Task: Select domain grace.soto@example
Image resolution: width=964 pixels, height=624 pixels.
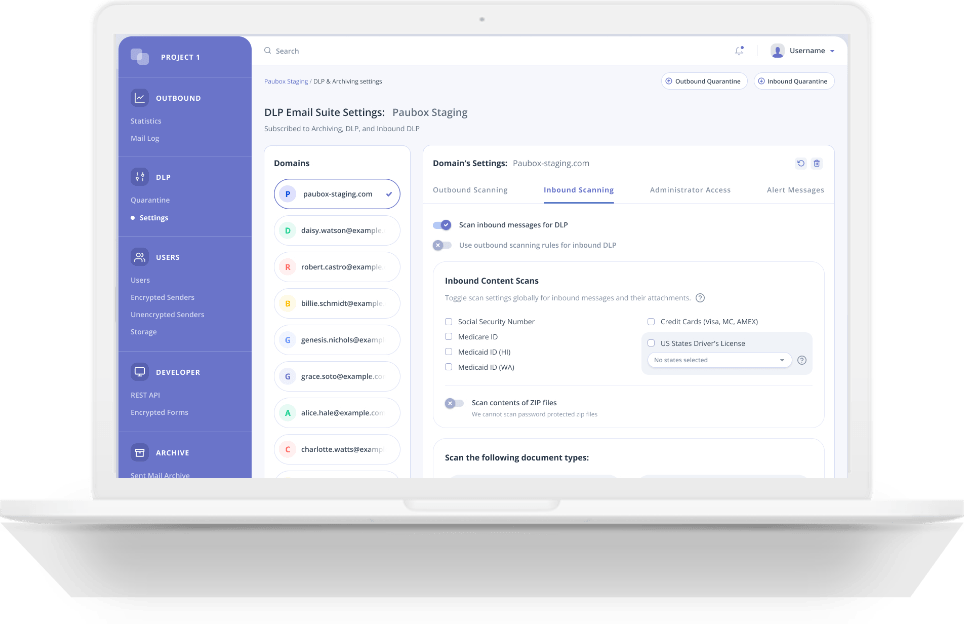Action: (x=337, y=376)
